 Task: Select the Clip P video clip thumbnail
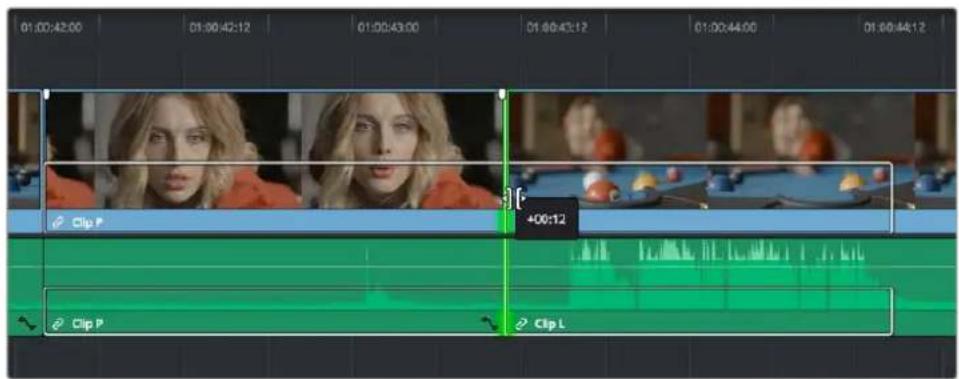[273, 150]
